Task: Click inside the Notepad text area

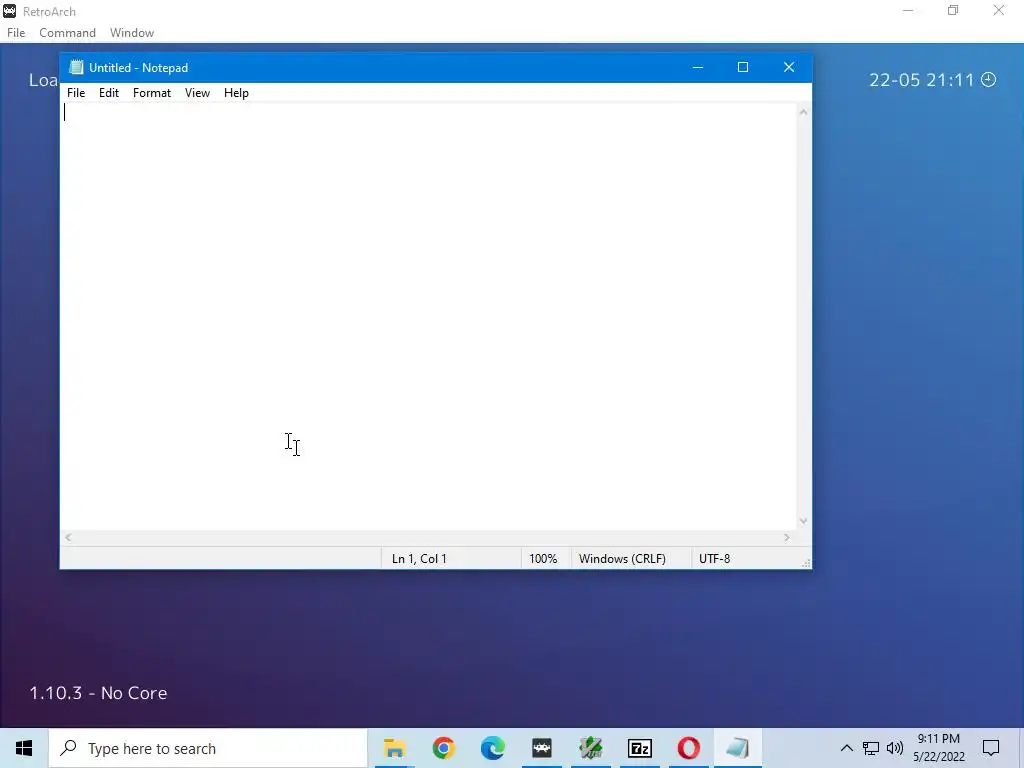Action: click(x=428, y=316)
